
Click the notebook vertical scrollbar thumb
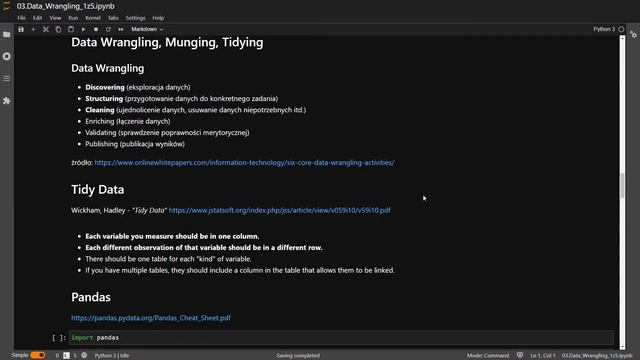622,186
